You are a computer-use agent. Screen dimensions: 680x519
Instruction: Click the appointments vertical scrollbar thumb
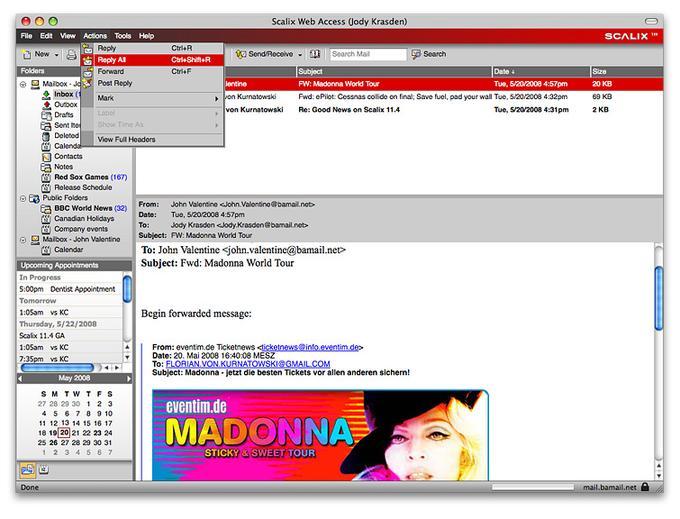click(x=127, y=289)
